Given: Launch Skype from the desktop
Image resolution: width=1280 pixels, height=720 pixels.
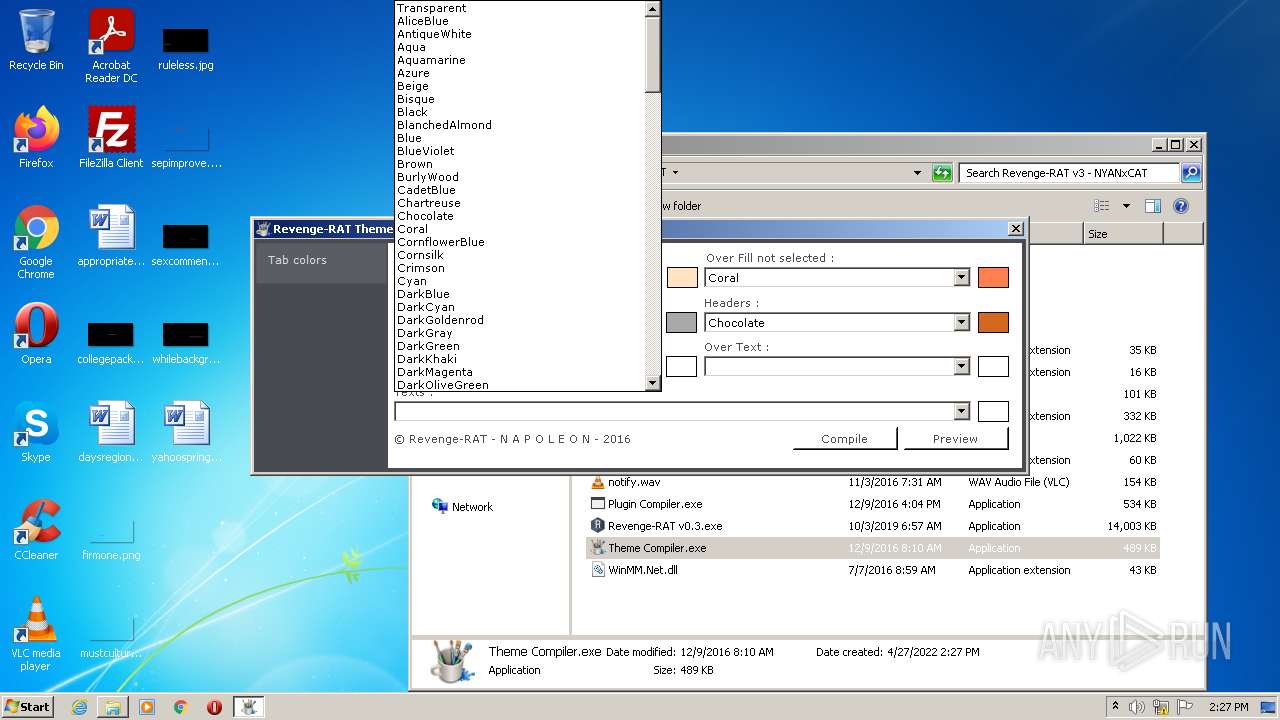Looking at the screenshot, I should click(36, 432).
